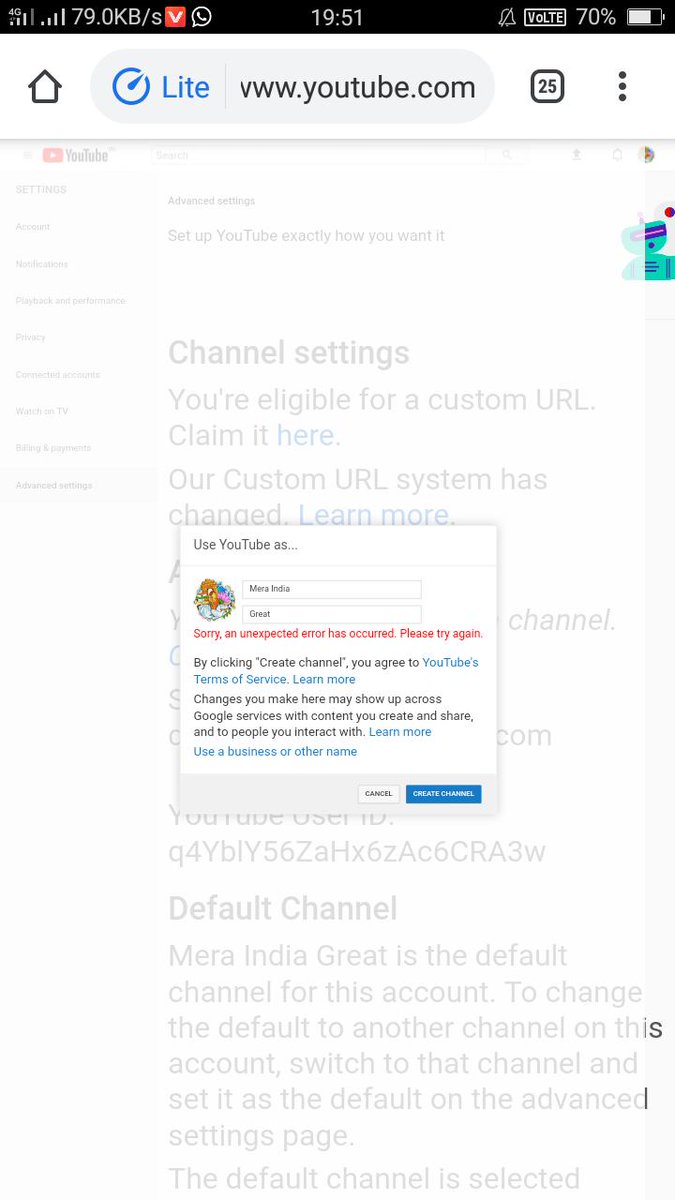Viewport: 675px width, 1200px height.
Task: Tap the Lite mode speedometer icon
Action: coord(130,87)
